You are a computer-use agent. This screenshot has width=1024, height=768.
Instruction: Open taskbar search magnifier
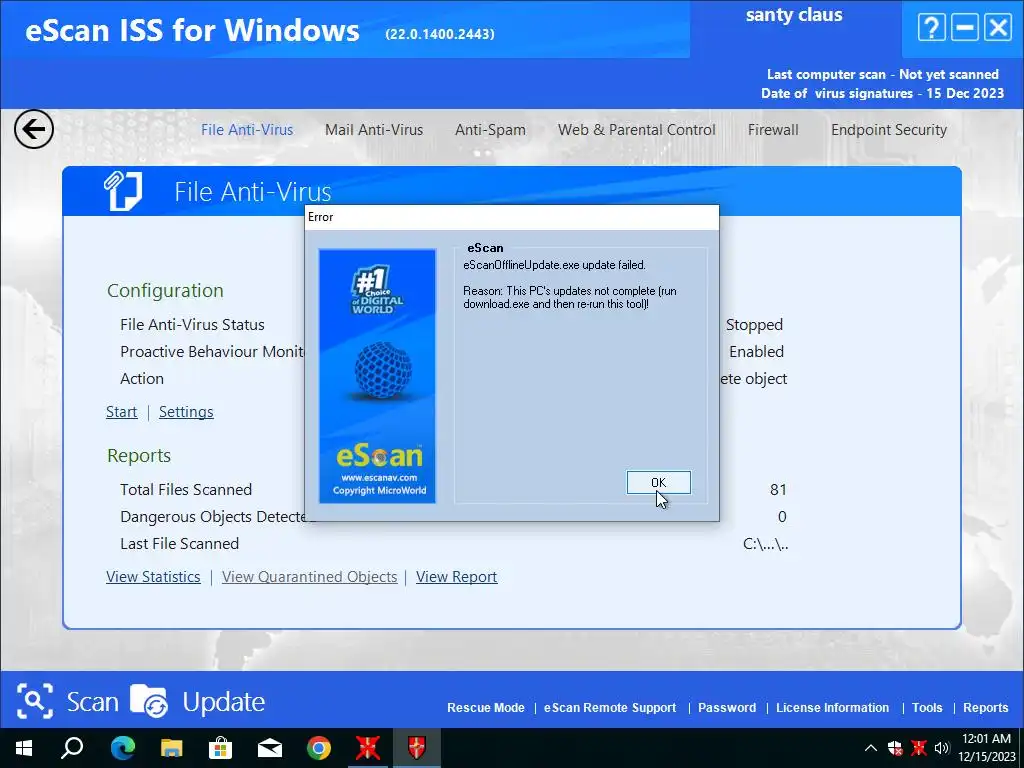click(72, 748)
